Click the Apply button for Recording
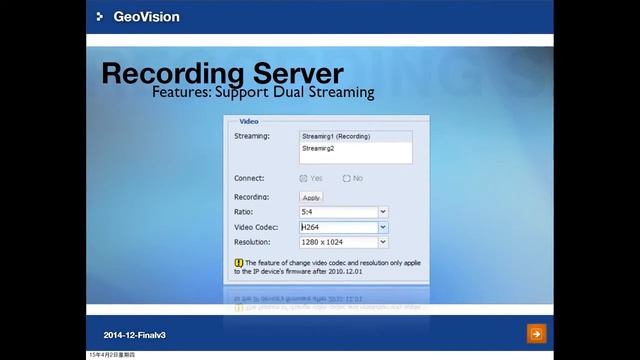640x360 pixels. (x=311, y=197)
